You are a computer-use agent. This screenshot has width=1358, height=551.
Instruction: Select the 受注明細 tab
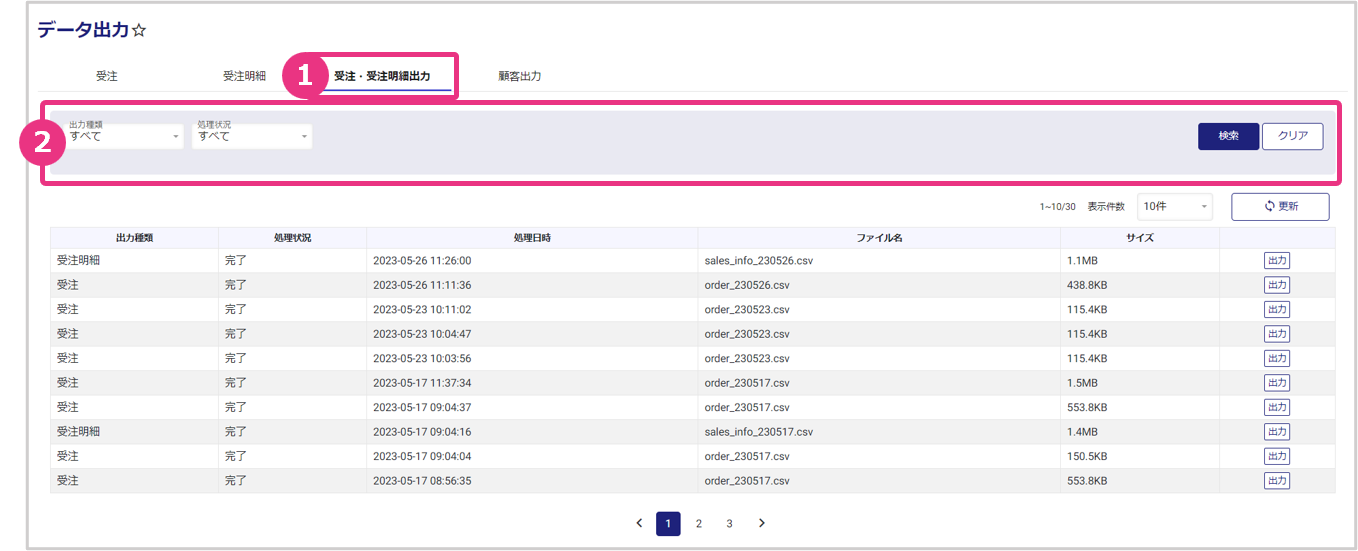(244, 76)
